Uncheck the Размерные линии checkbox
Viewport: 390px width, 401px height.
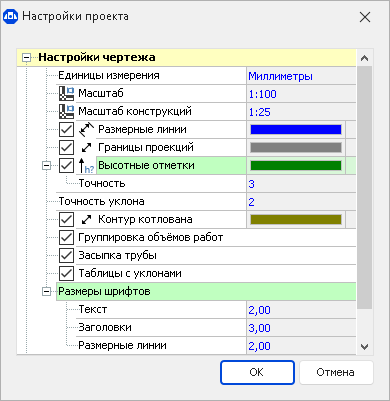pos(66,130)
